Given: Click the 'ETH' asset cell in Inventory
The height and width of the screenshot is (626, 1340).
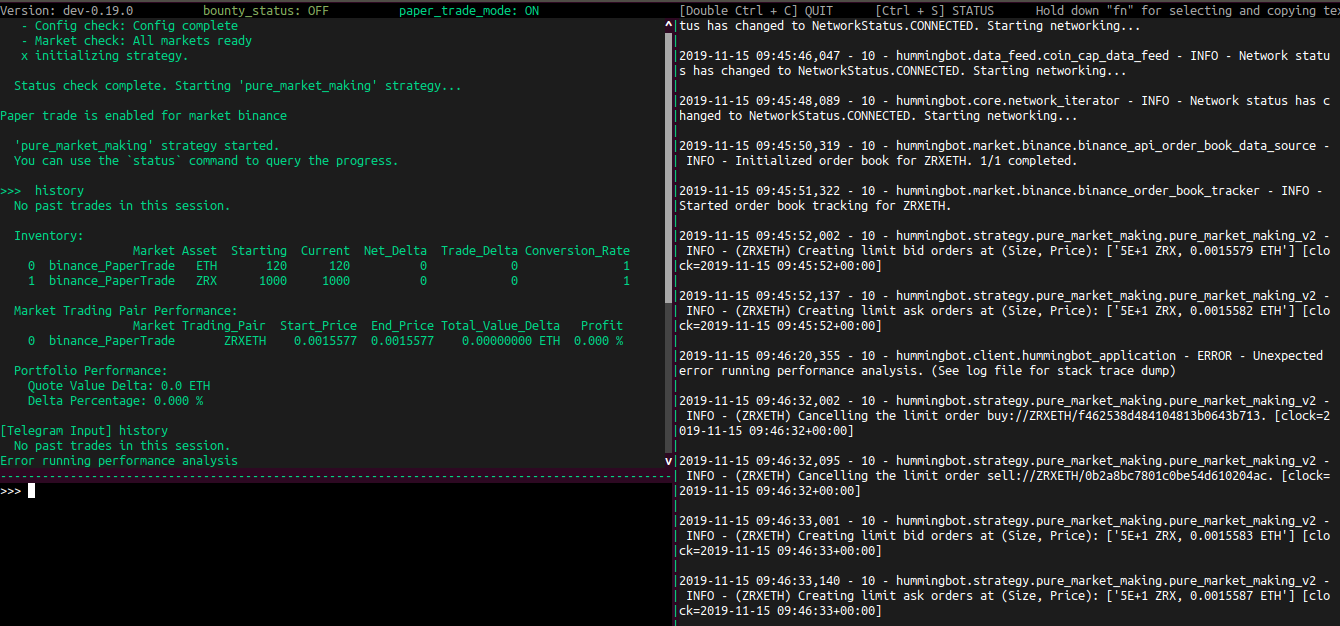Looking at the screenshot, I should (x=206, y=266).
